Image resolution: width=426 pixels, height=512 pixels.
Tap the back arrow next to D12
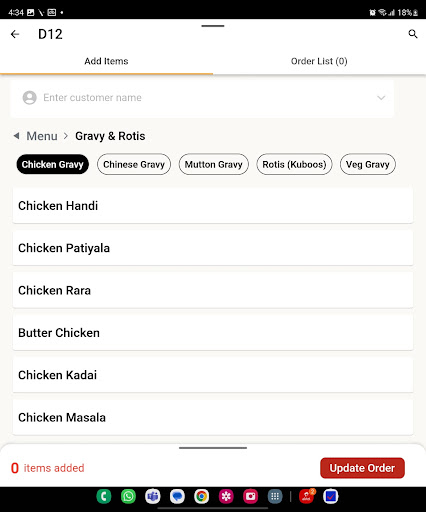pos(15,34)
